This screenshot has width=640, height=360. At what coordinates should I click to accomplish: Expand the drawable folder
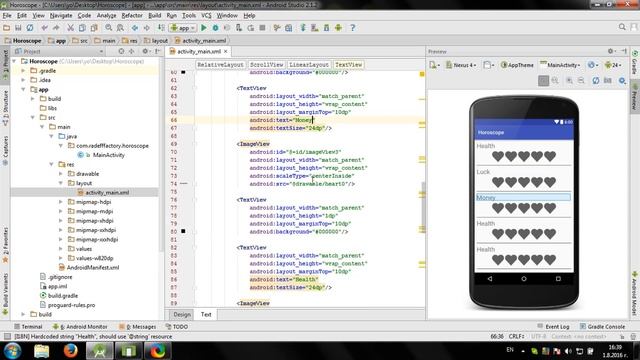[61, 174]
